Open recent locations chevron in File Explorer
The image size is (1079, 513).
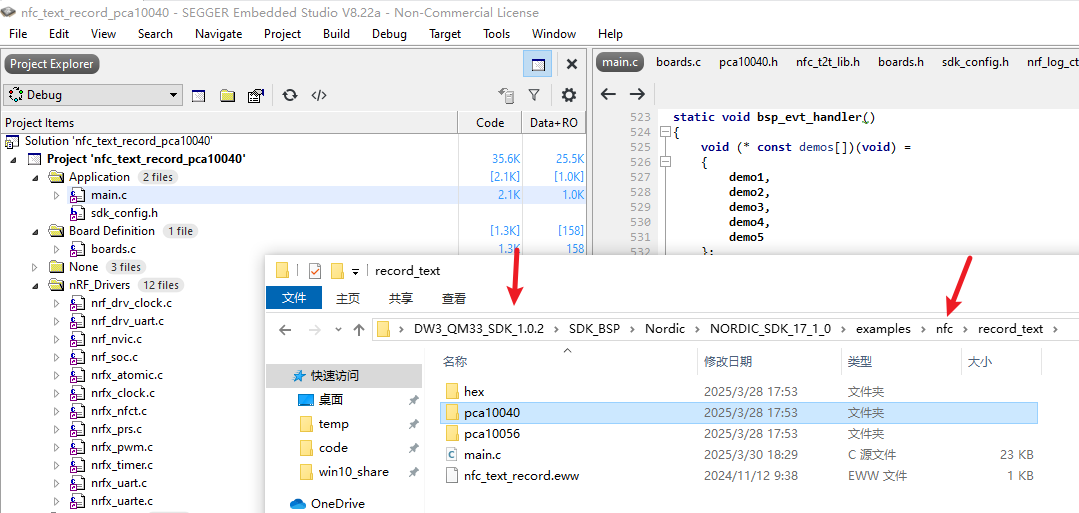point(338,330)
